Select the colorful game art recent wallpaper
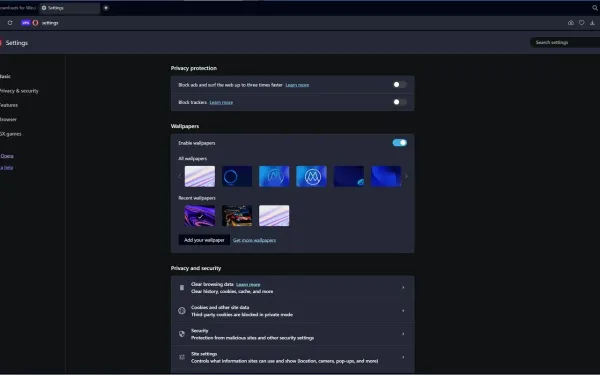Screen dimensions: 600x375 pos(237,216)
